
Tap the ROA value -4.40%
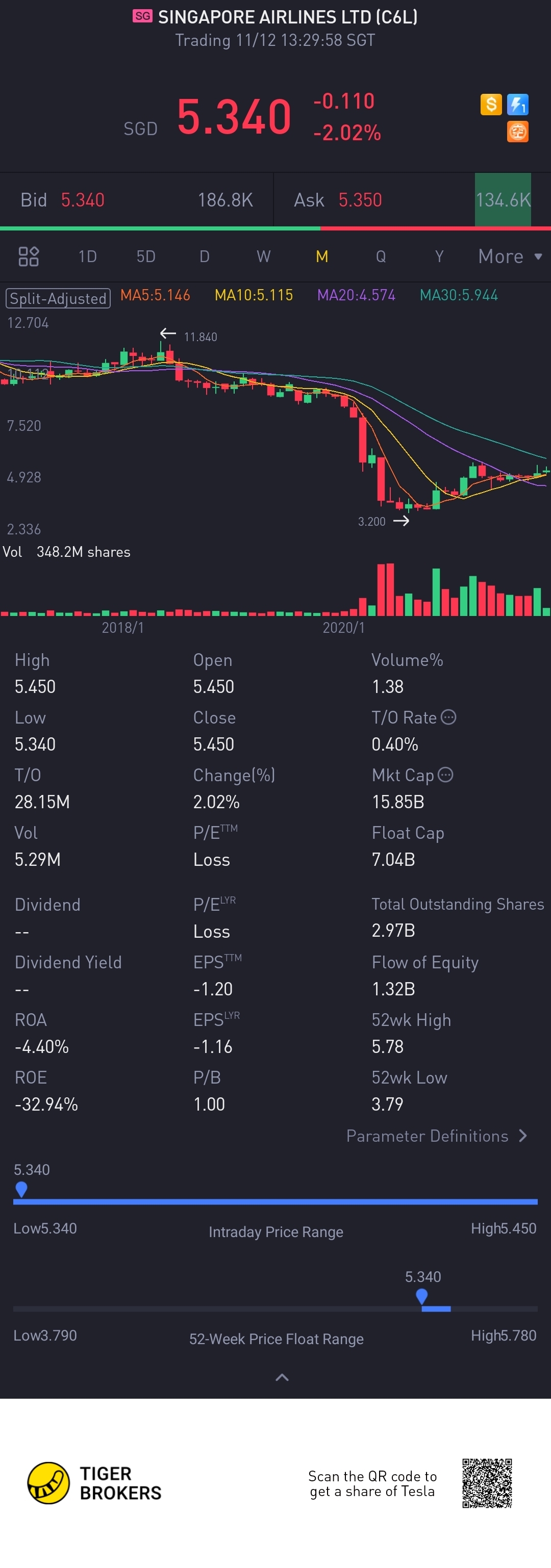41,1046
